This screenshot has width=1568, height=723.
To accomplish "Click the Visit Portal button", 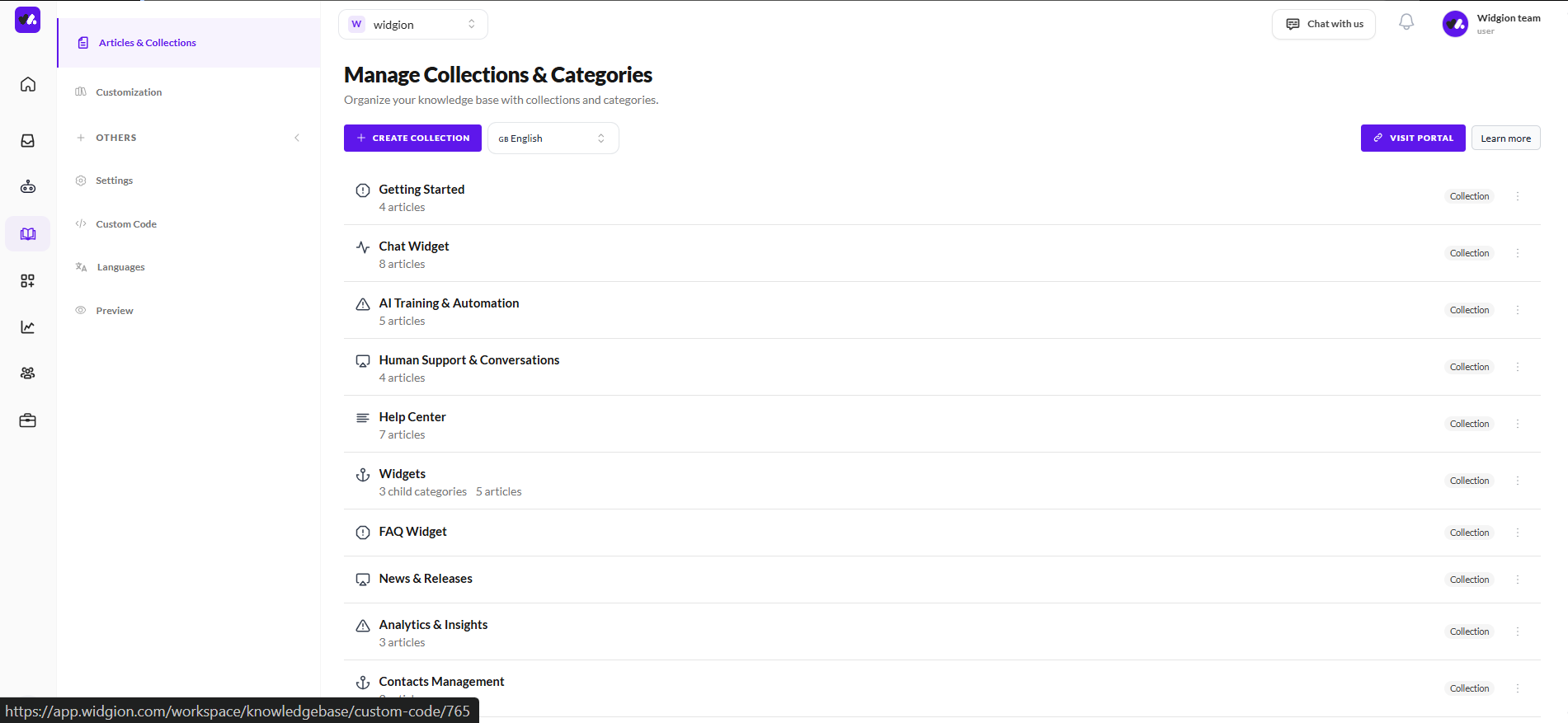I will point(1412,138).
